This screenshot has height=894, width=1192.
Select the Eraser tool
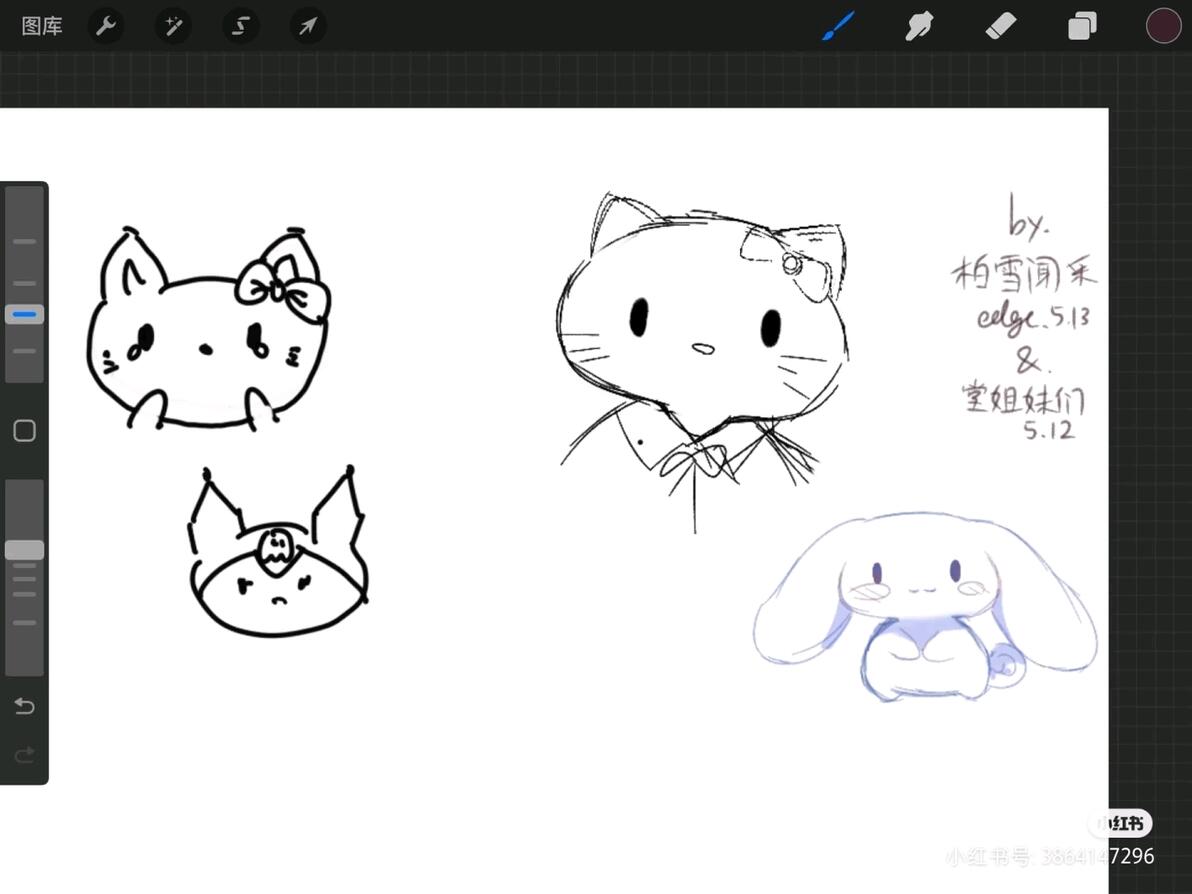[1000, 27]
